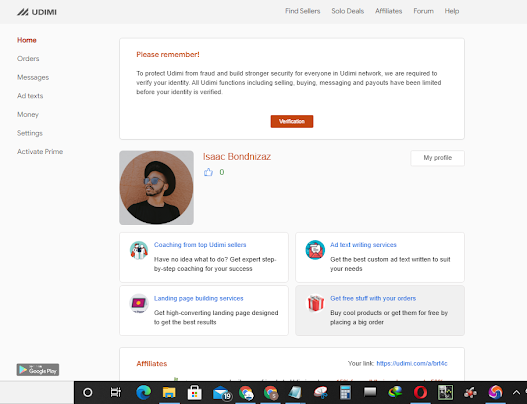527x404 pixels.
Task: Click the orange Verification button
Action: pos(292,121)
